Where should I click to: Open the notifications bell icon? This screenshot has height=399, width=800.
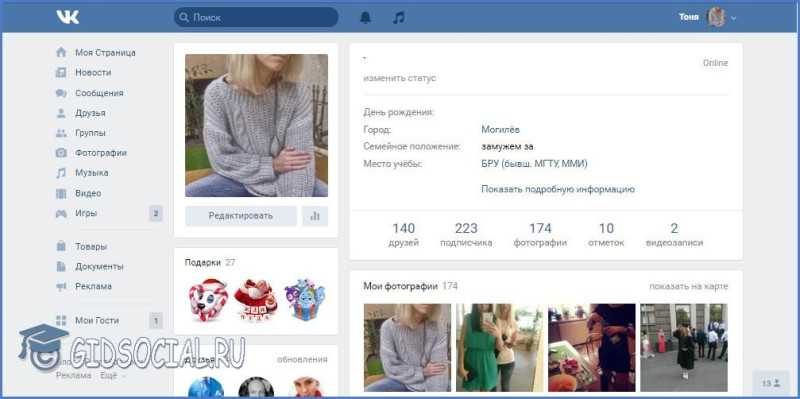click(365, 17)
